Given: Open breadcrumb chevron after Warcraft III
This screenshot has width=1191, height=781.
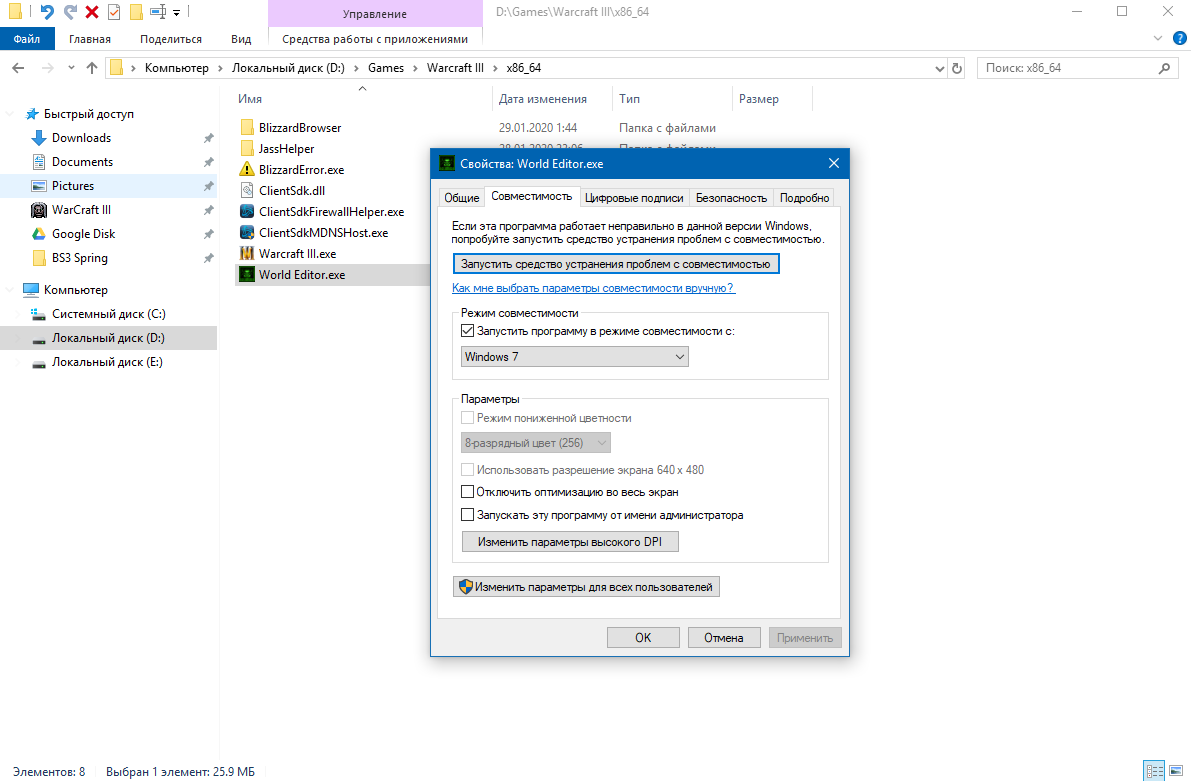Looking at the screenshot, I should (495, 68).
